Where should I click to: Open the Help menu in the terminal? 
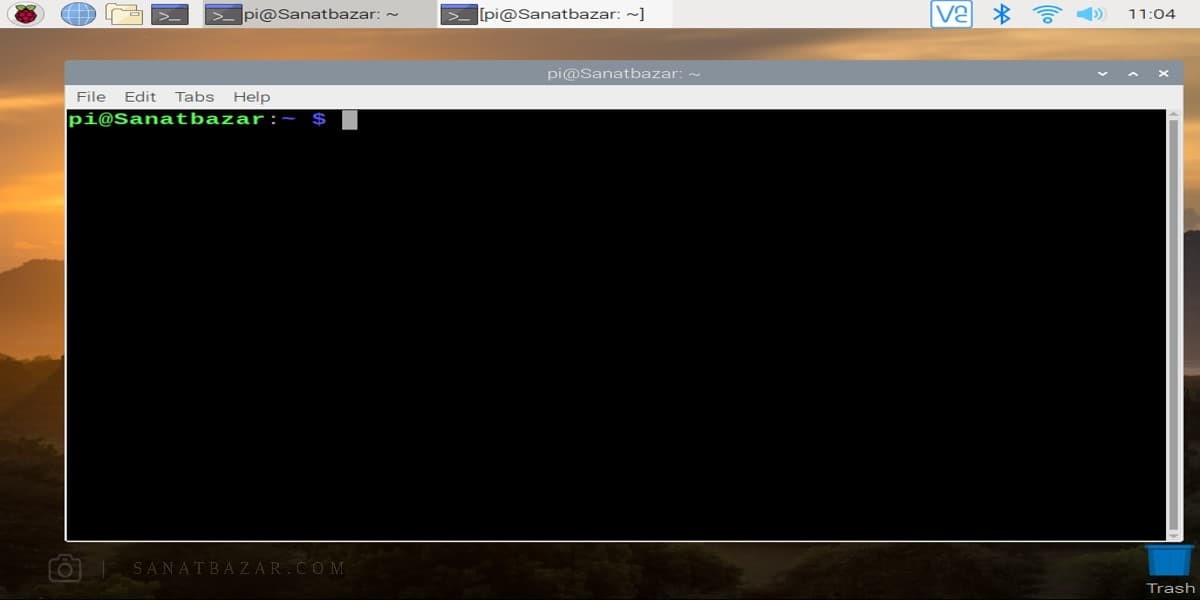click(x=251, y=96)
